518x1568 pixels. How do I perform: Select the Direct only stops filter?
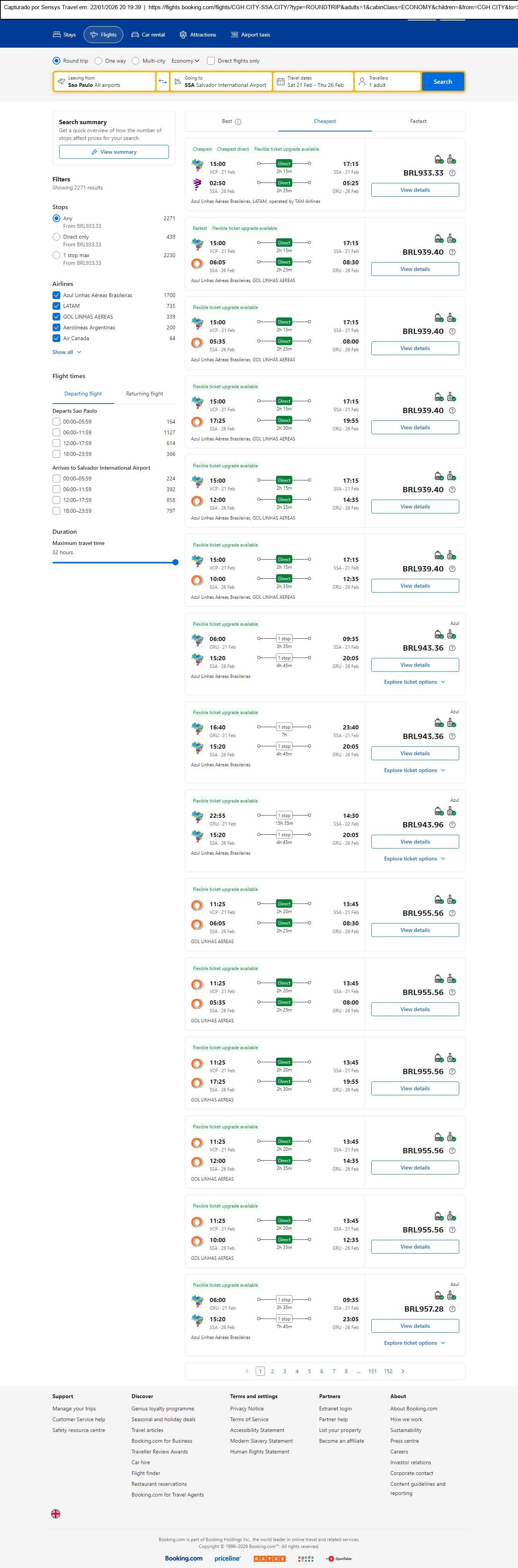(56, 237)
